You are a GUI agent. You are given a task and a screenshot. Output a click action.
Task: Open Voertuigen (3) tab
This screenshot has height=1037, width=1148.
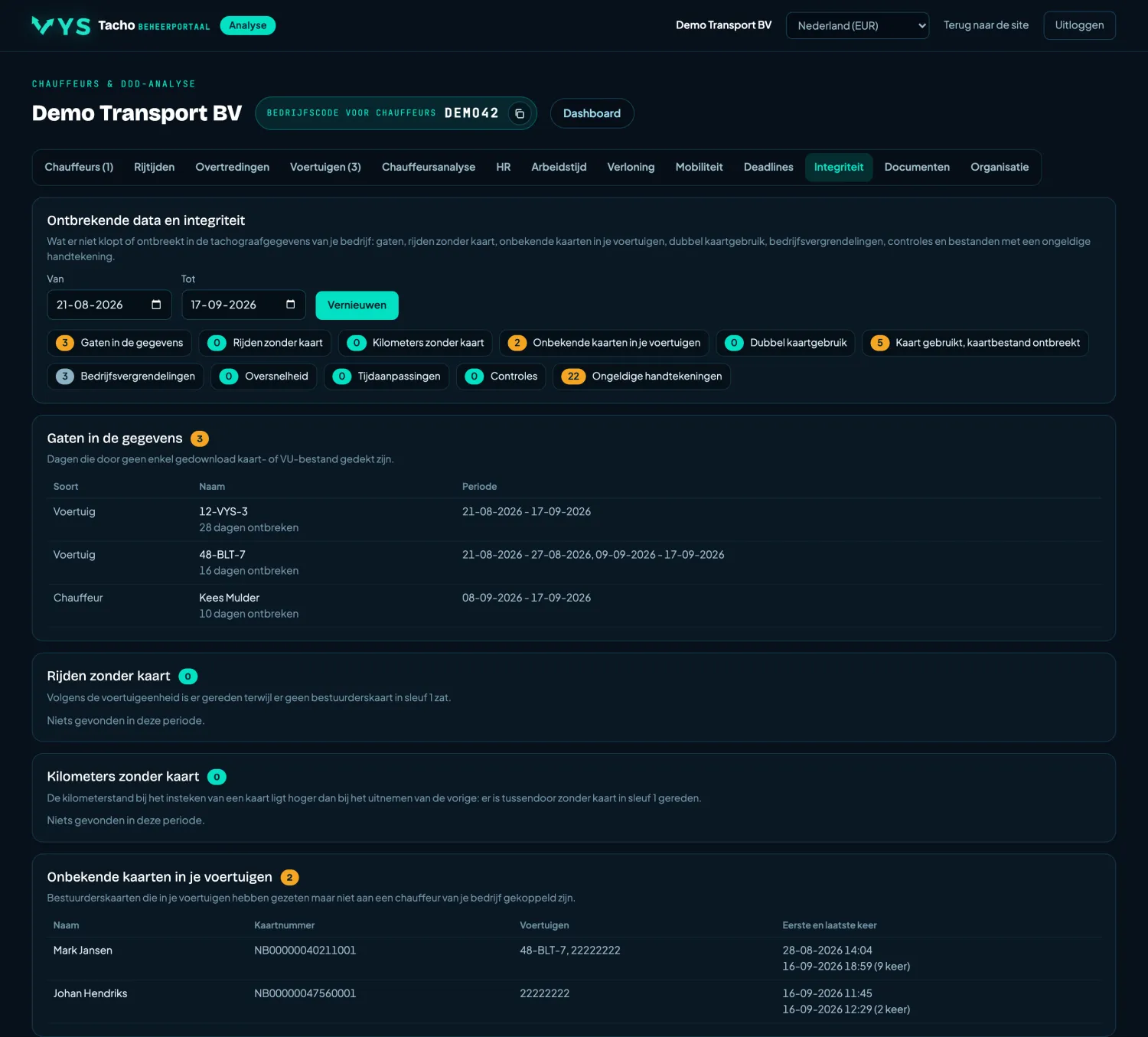pyautogui.click(x=325, y=167)
